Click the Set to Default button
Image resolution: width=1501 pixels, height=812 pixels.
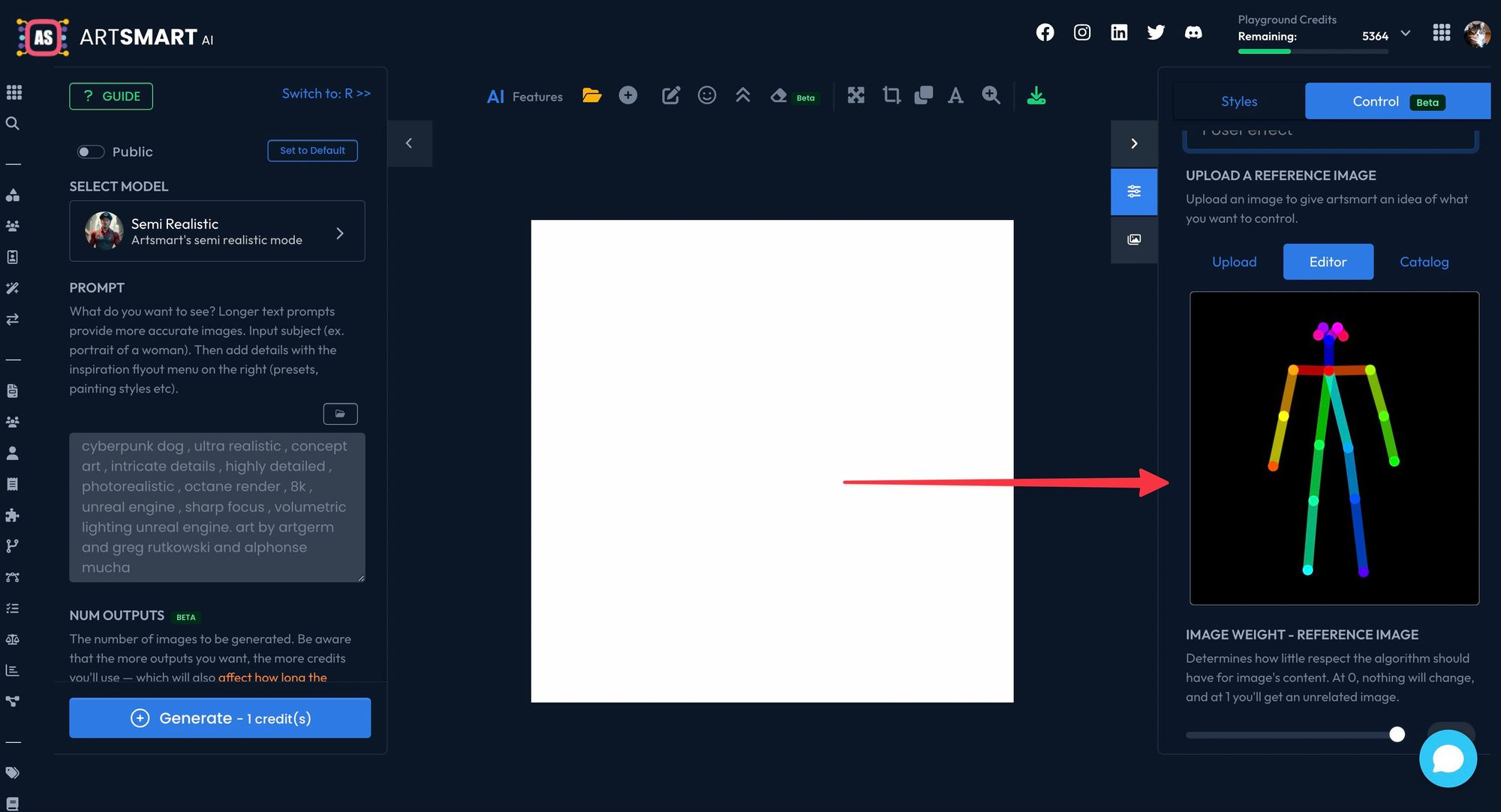[312, 150]
